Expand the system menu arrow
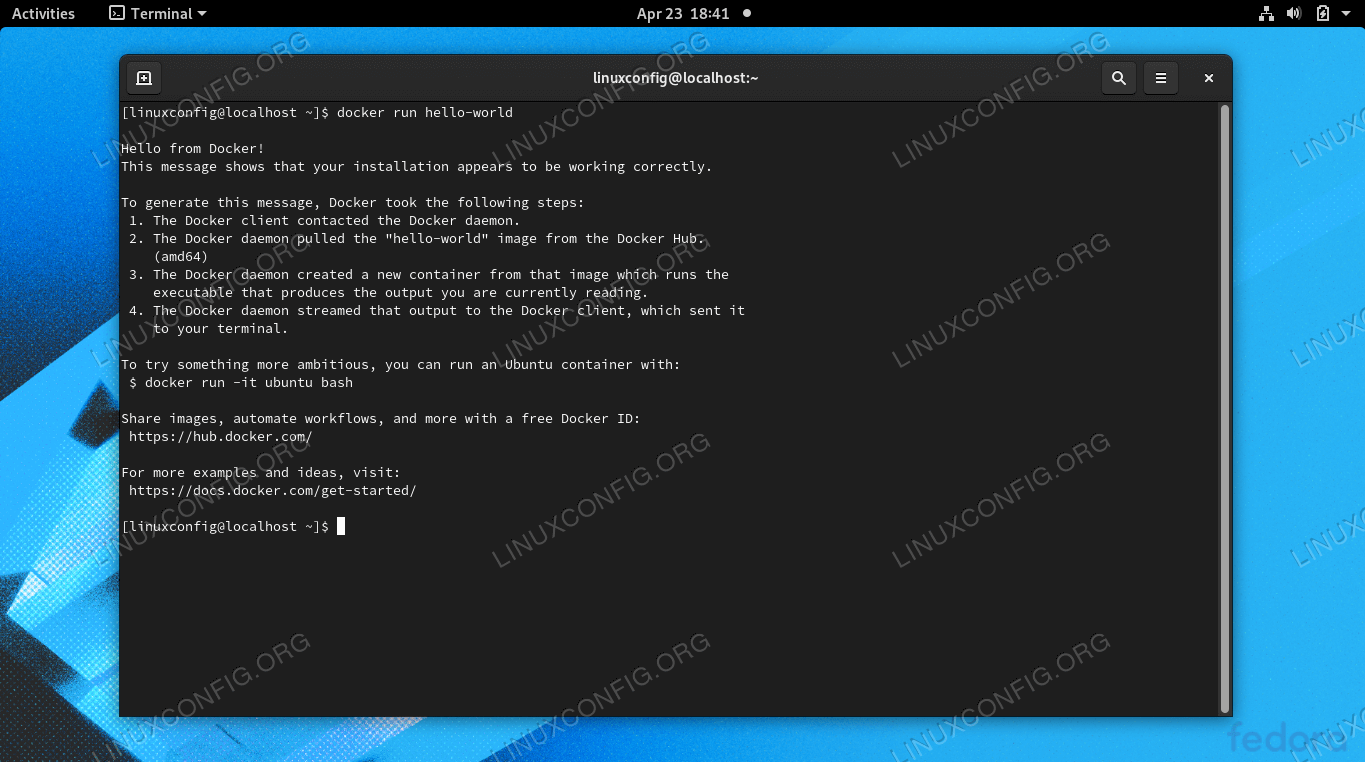The width and height of the screenshot is (1365, 762). [1348, 14]
